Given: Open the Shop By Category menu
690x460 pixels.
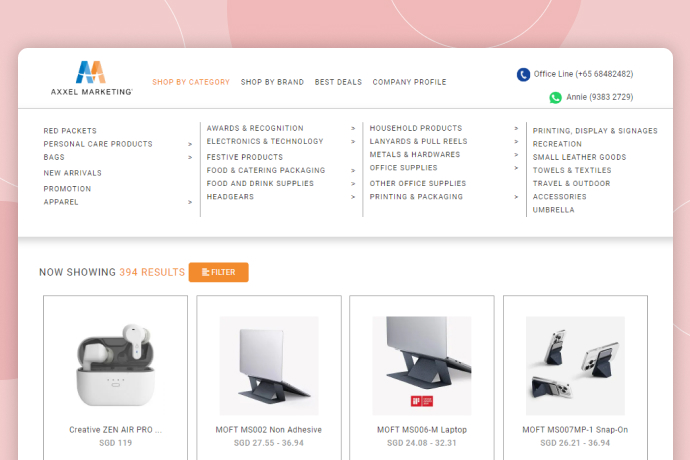Looking at the screenshot, I should [191, 82].
